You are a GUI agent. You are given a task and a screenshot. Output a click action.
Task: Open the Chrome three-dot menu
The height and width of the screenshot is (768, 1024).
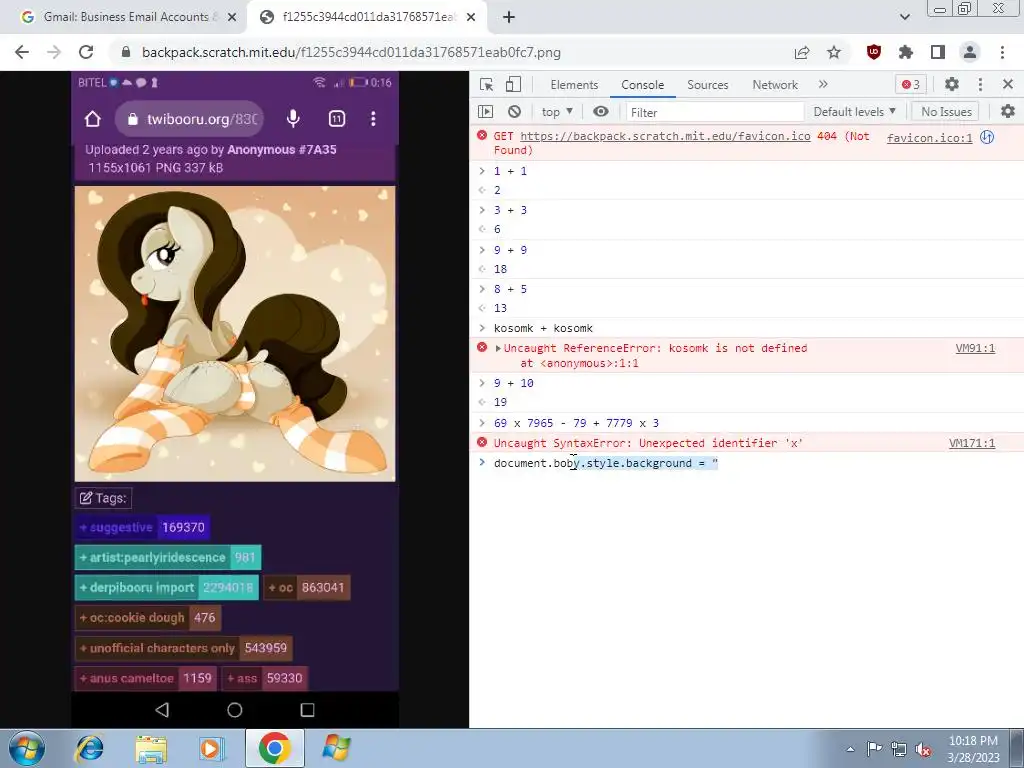coord(1002,52)
